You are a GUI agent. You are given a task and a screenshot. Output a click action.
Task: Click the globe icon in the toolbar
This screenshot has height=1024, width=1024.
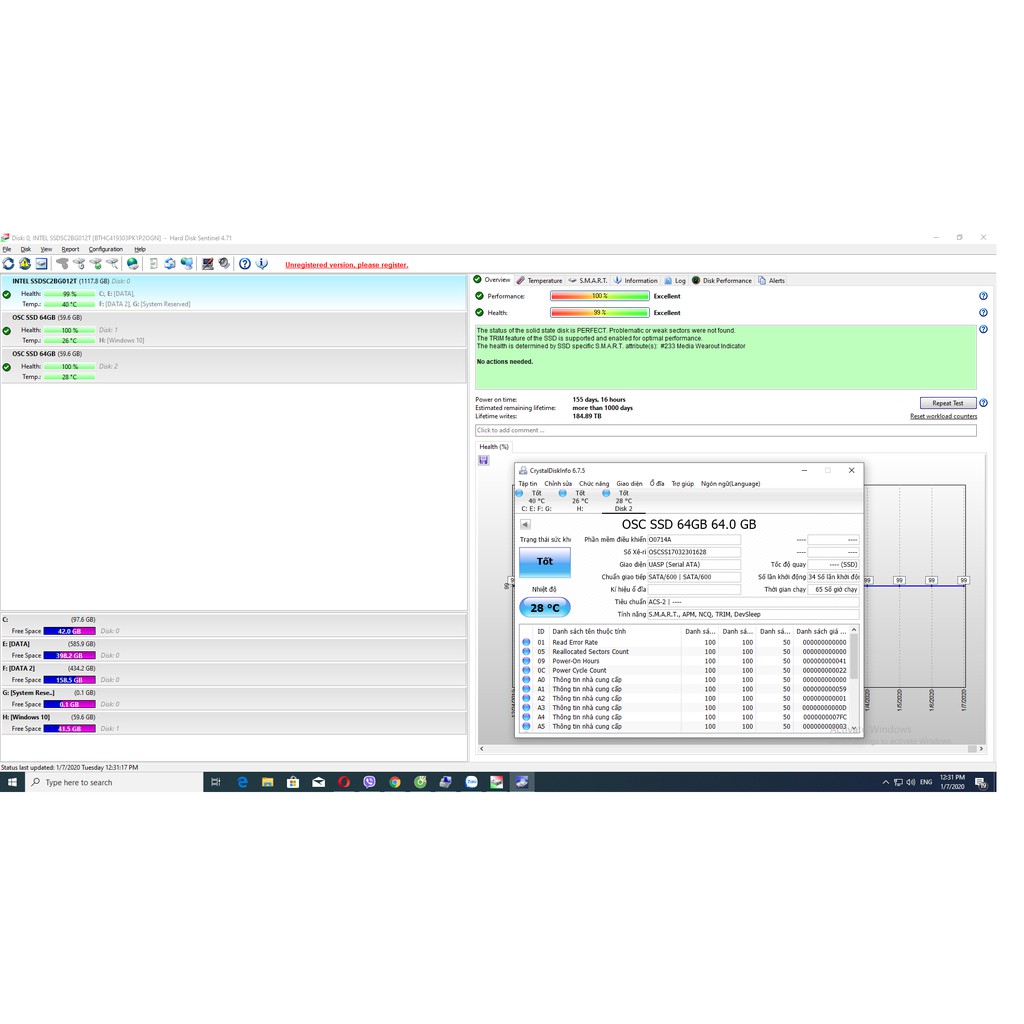pyautogui.click(x=133, y=264)
